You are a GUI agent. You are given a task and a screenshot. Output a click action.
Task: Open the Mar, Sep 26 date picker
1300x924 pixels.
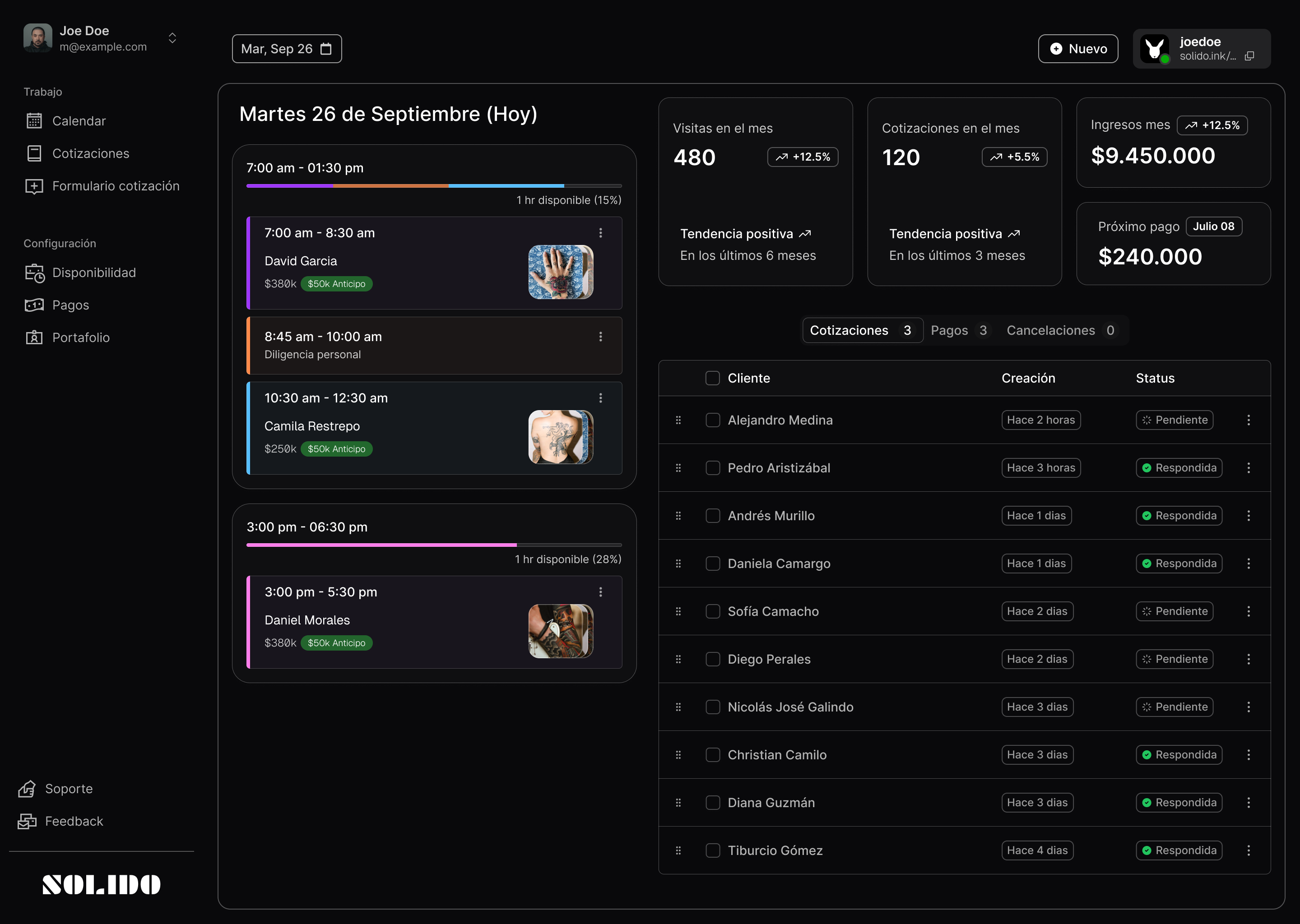286,49
